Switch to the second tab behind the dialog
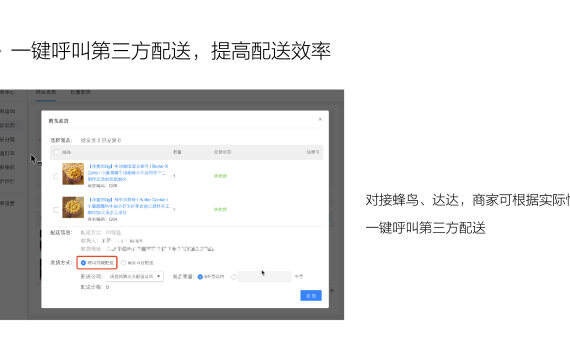 (80, 92)
